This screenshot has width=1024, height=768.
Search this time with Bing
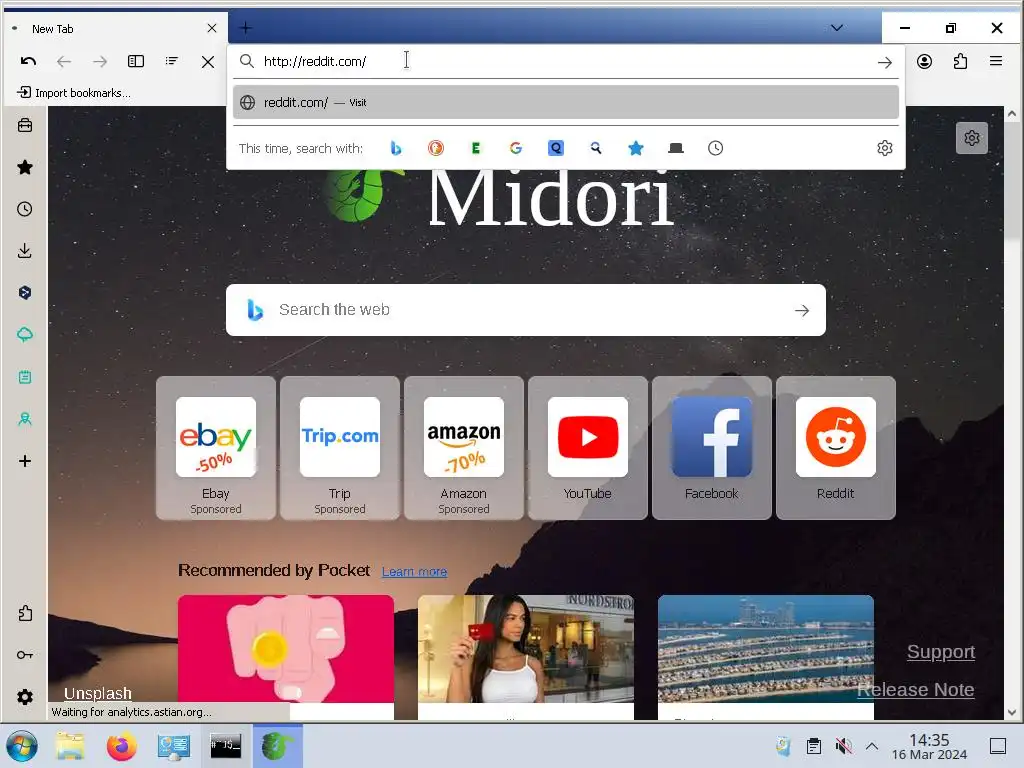pyautogui.click(x=396, y=148)
